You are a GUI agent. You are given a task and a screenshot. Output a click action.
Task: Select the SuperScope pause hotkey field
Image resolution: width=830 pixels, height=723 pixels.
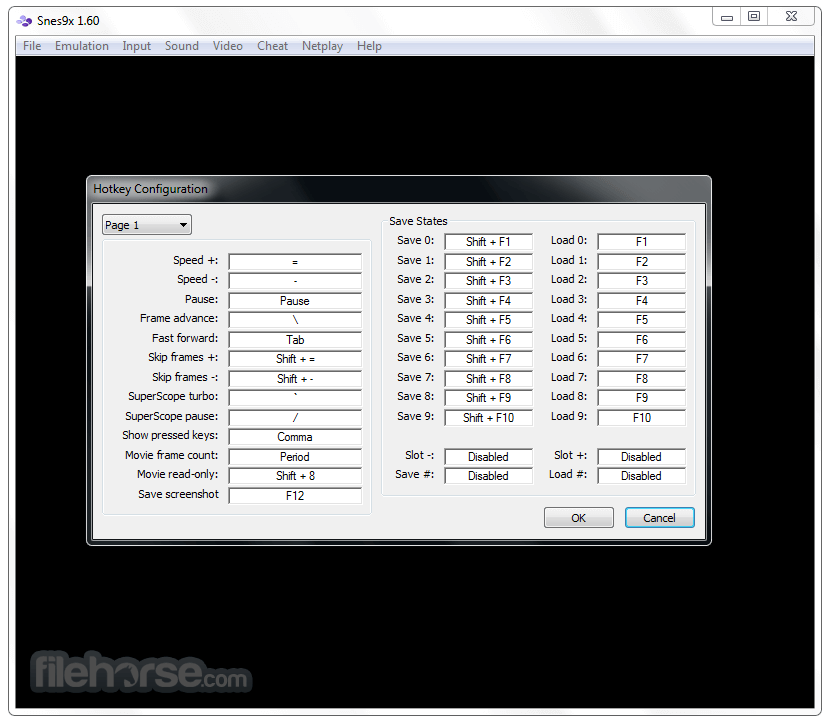[295, 418]
